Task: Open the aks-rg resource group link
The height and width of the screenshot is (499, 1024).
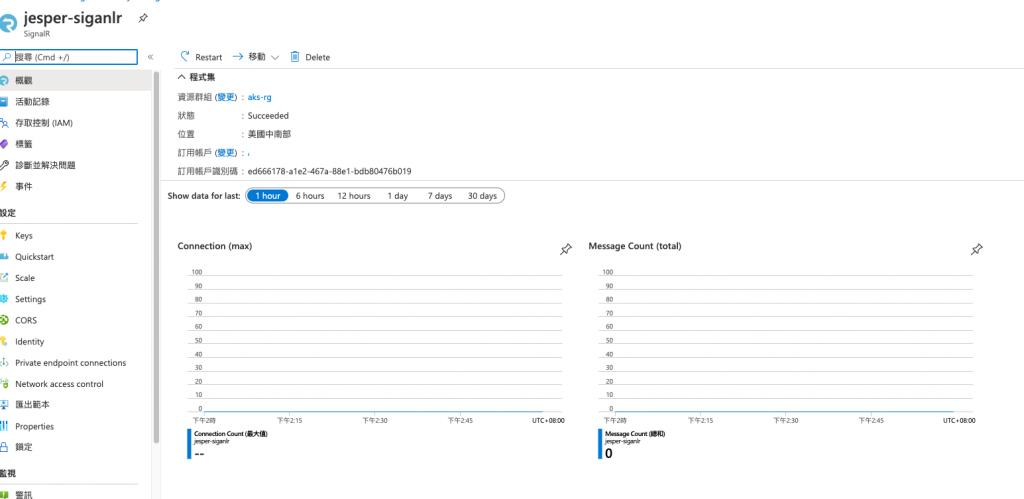Action: (x=259, y=97)
